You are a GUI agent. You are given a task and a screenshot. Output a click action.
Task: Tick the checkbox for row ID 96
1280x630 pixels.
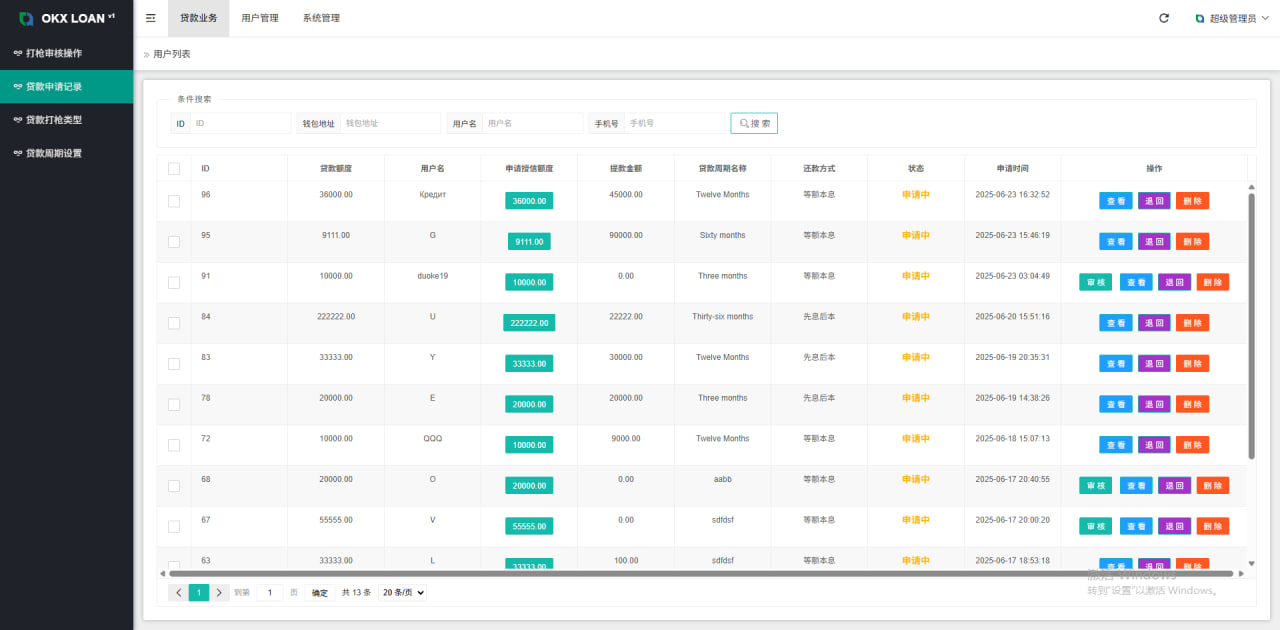coord(174,201)
